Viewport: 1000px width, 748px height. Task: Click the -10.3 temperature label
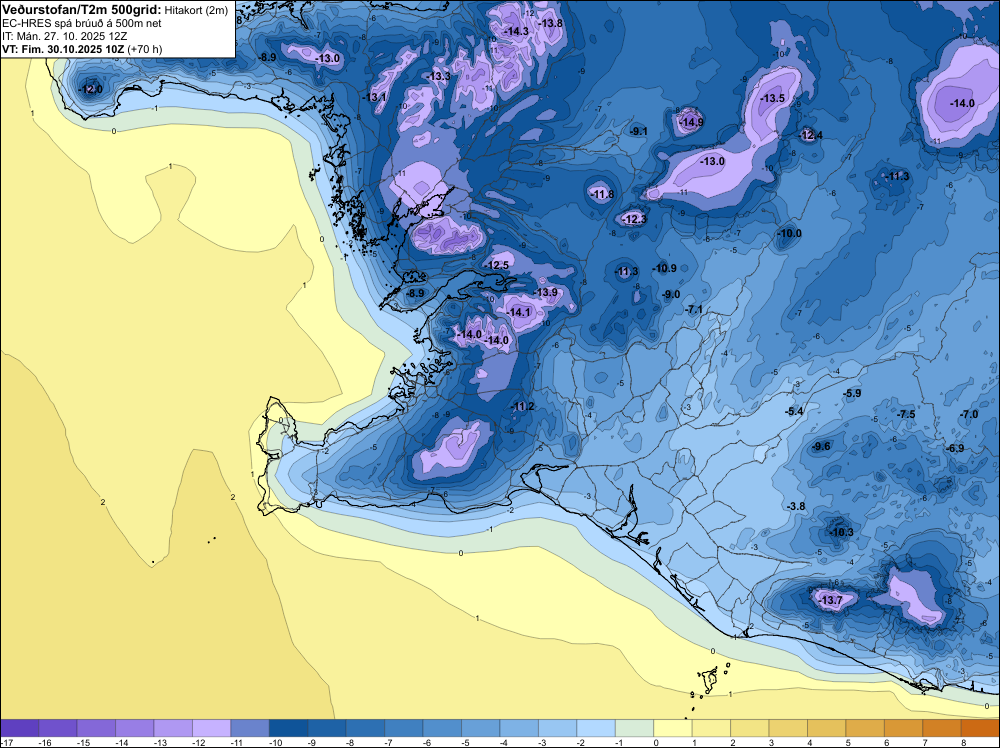(x=841, y=532)
